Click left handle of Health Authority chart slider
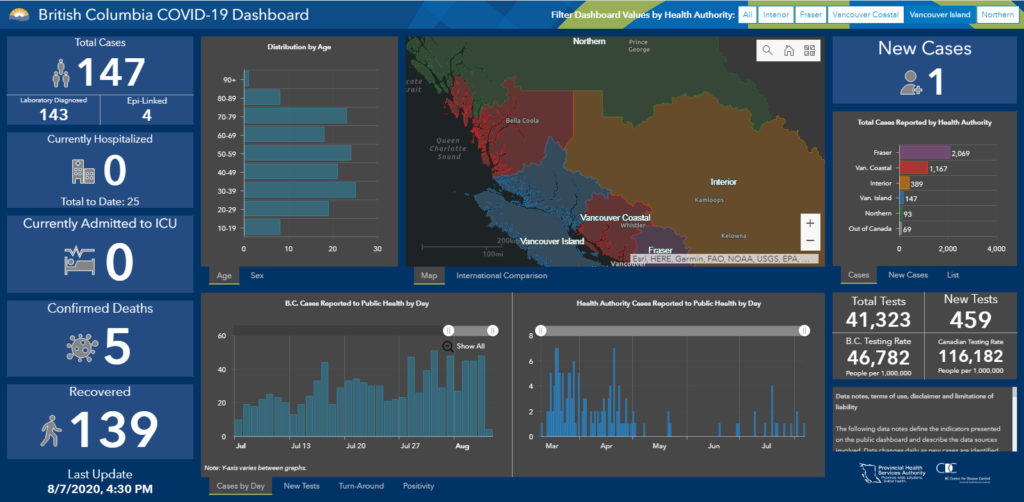This screenshot has width=1024, height=502. [x=541, y=330]
